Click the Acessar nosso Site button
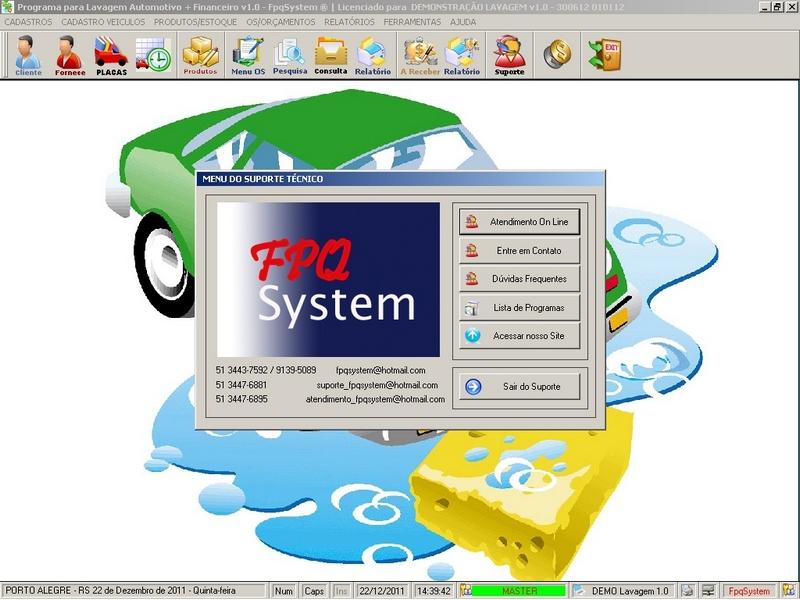The image size is (800, 600). (x=519, y=336)
